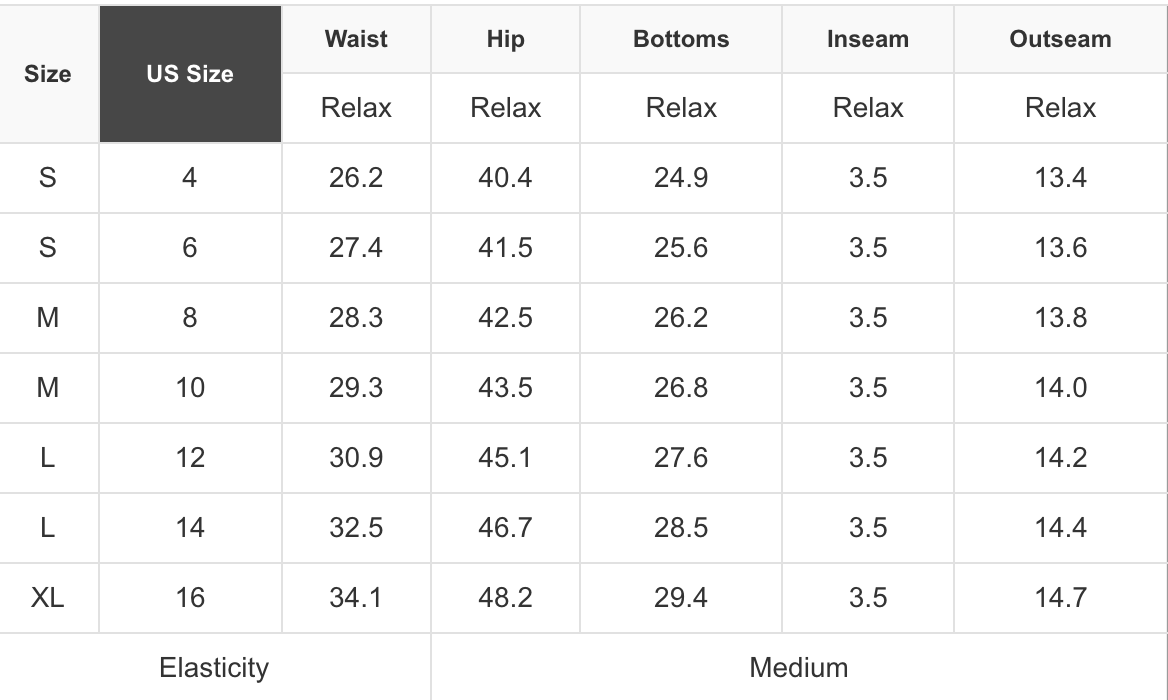Click the Elasticity row label

[214, 667]
